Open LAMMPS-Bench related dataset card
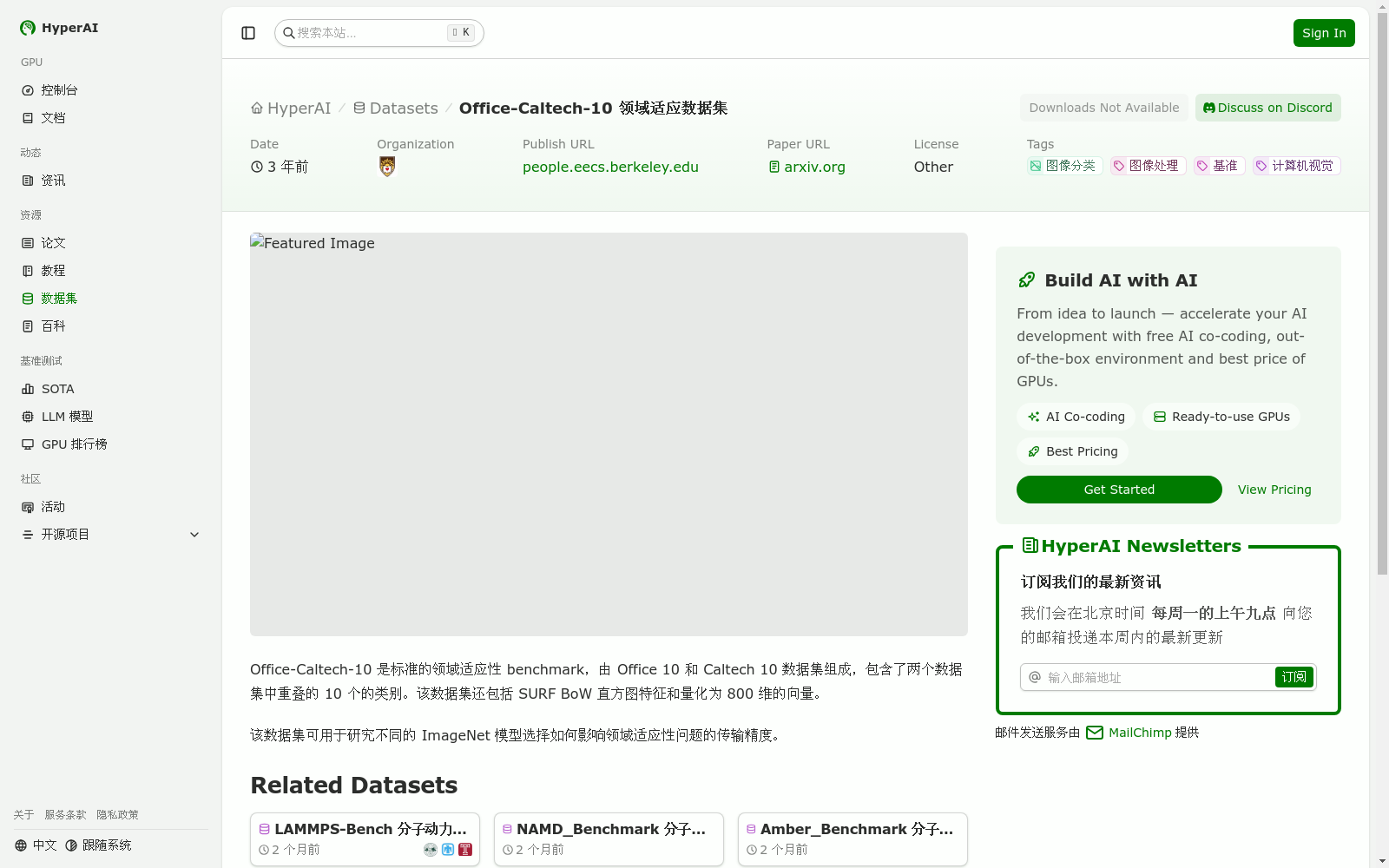This screenshot has width=1389, height=868. [x=365, y=839]
